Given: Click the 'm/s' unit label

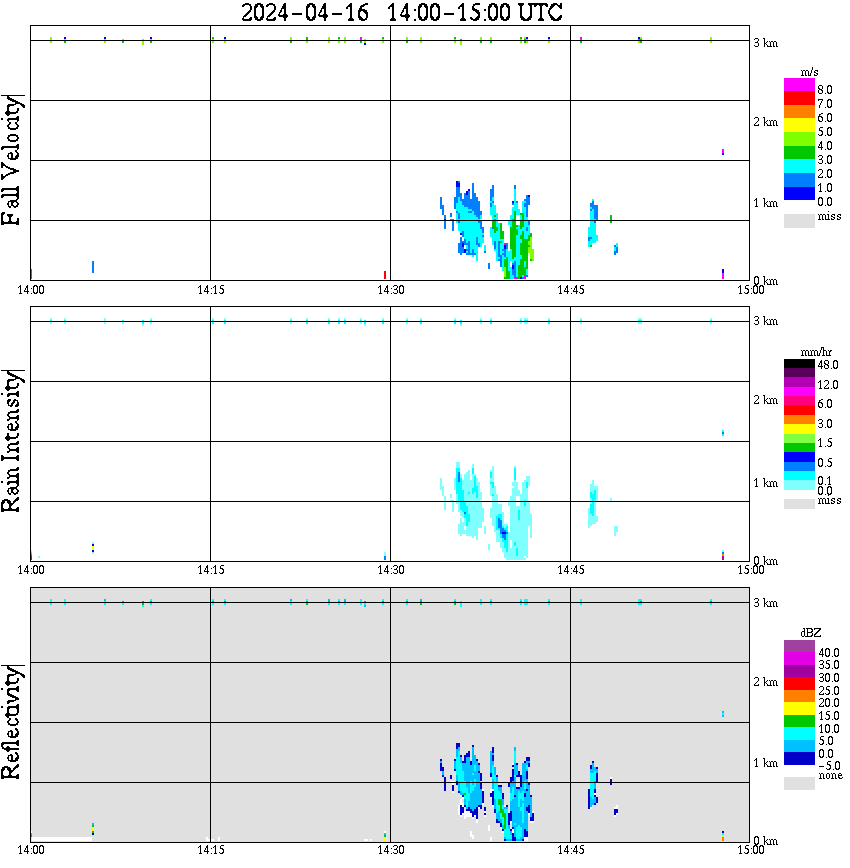Looking at the screenshot, I should [x=809, y=73].
